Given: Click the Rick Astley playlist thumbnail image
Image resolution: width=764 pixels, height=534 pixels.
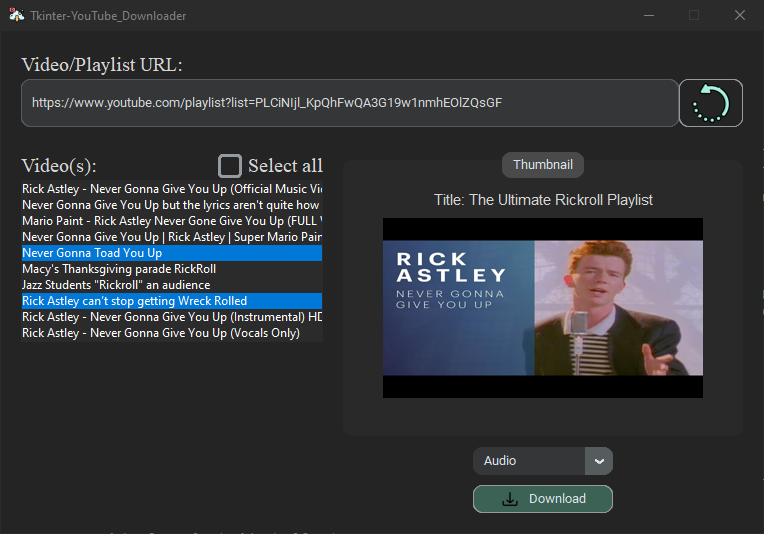Looking at the screenshot, I should 543,308.
